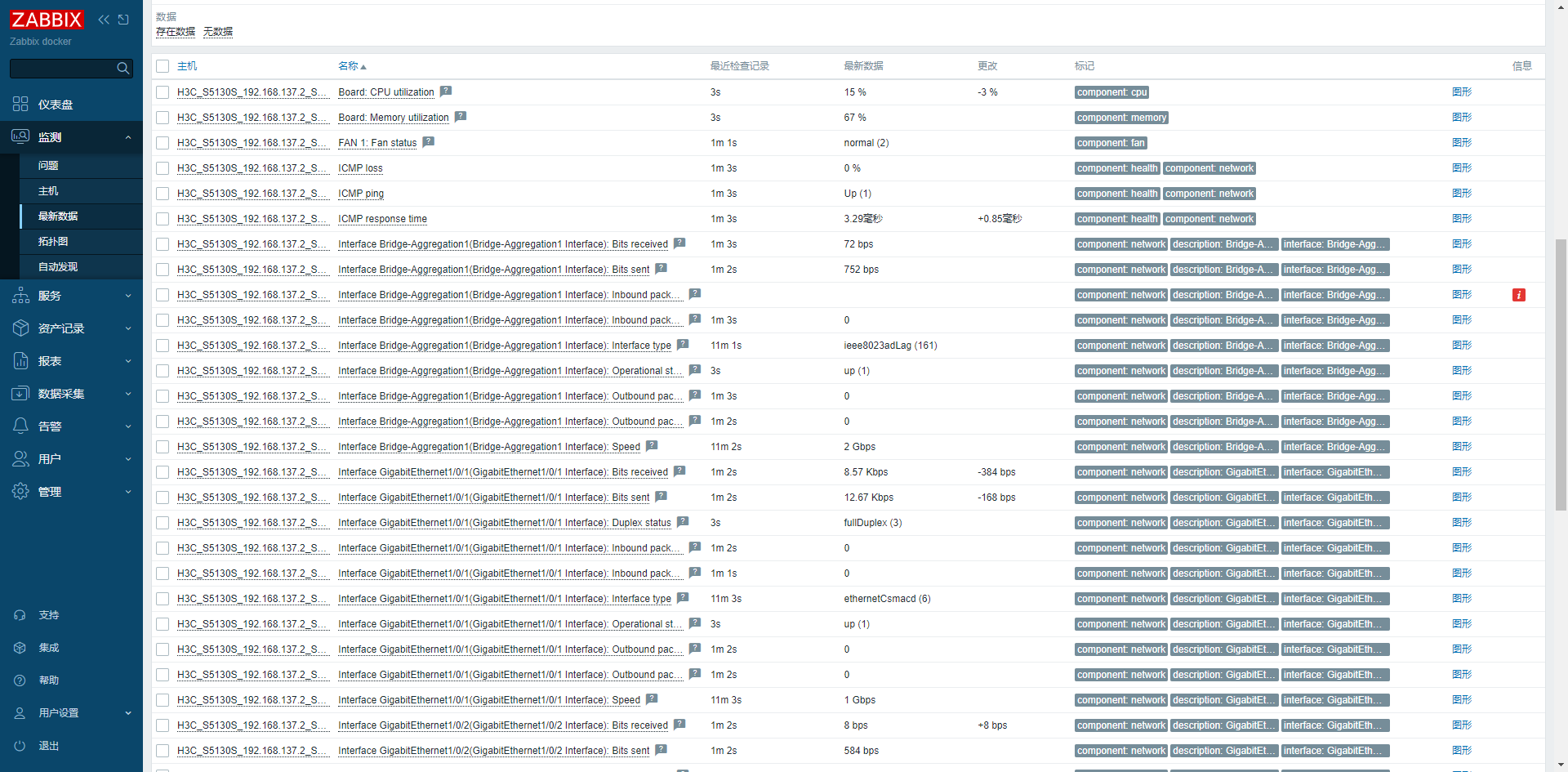Click the User settings (用户设置) icon
The image size is (1568, 772).
click(x=20, y=713)
